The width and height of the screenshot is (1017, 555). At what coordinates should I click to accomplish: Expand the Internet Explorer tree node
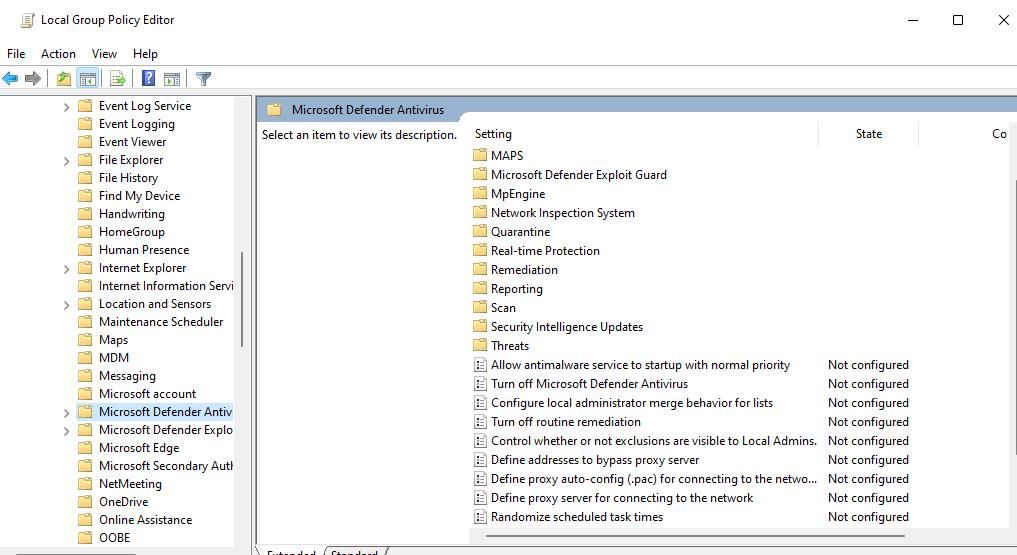click(x=66, y=268)
